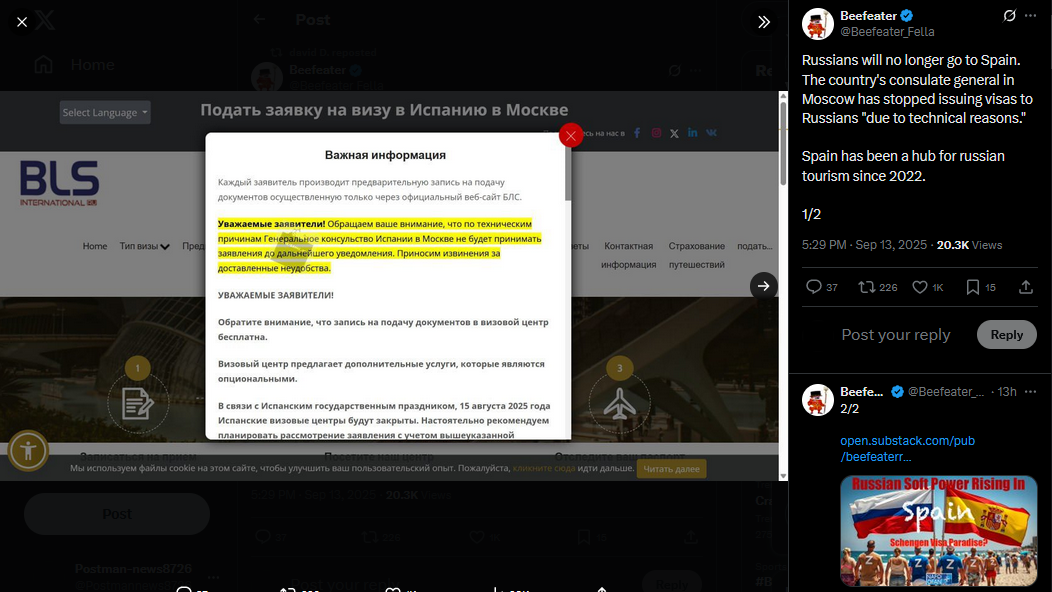
Task: Click BLS International logo
Action: point(60,183)
